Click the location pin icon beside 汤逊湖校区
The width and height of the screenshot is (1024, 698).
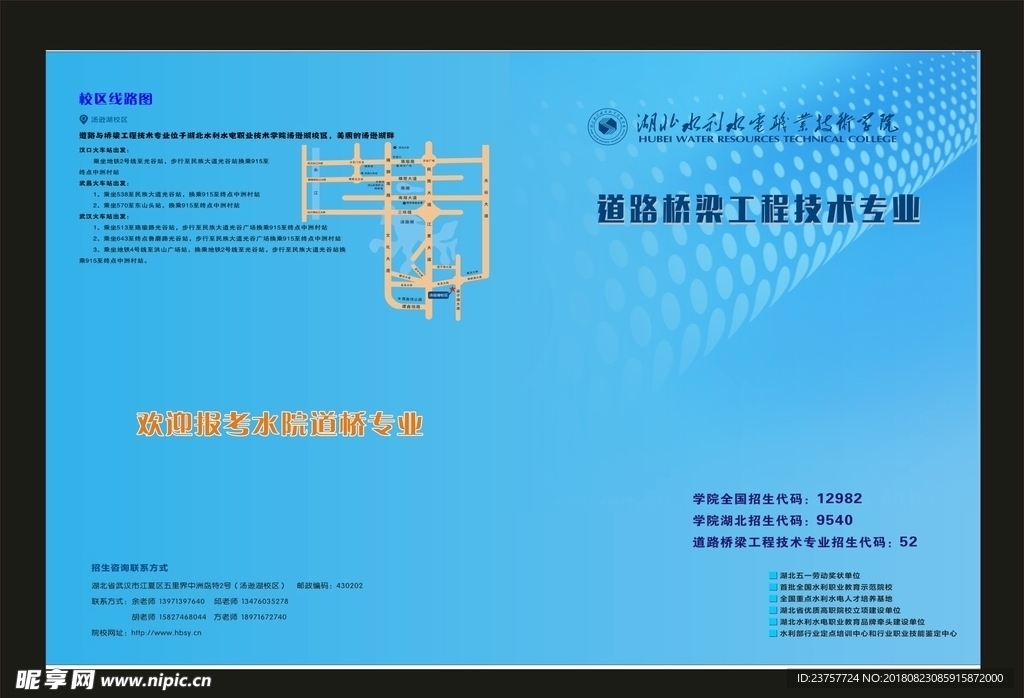84,119
